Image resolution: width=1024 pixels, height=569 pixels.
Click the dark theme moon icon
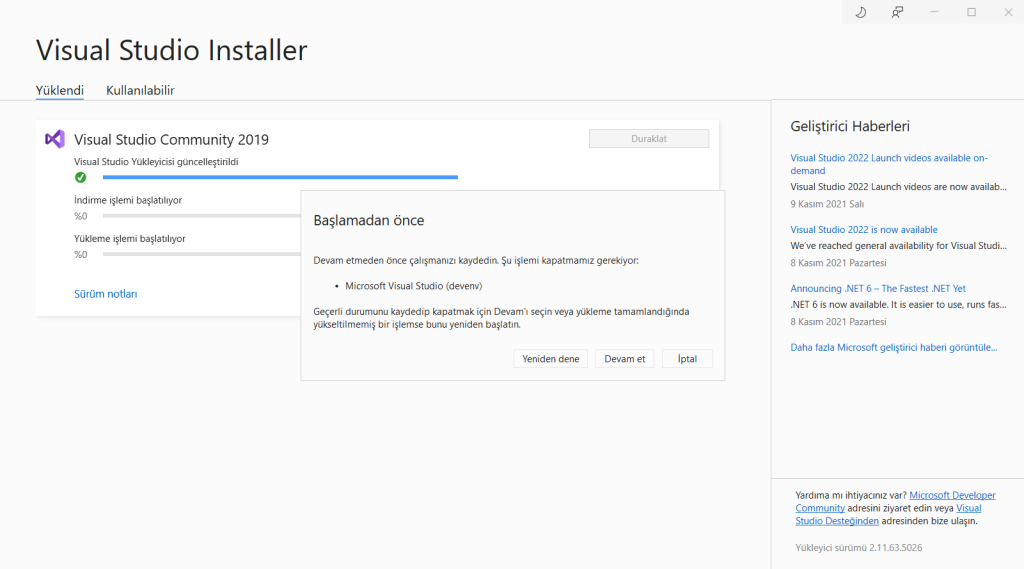click(x=861, y=12)
